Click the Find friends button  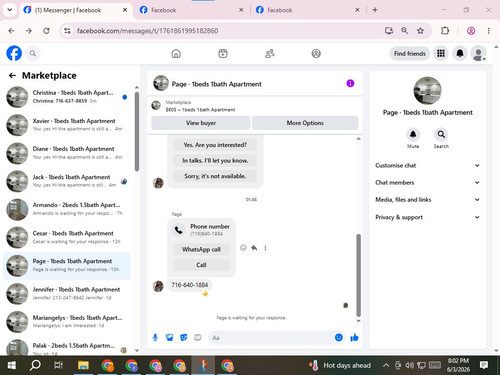[x=410, y=53]
